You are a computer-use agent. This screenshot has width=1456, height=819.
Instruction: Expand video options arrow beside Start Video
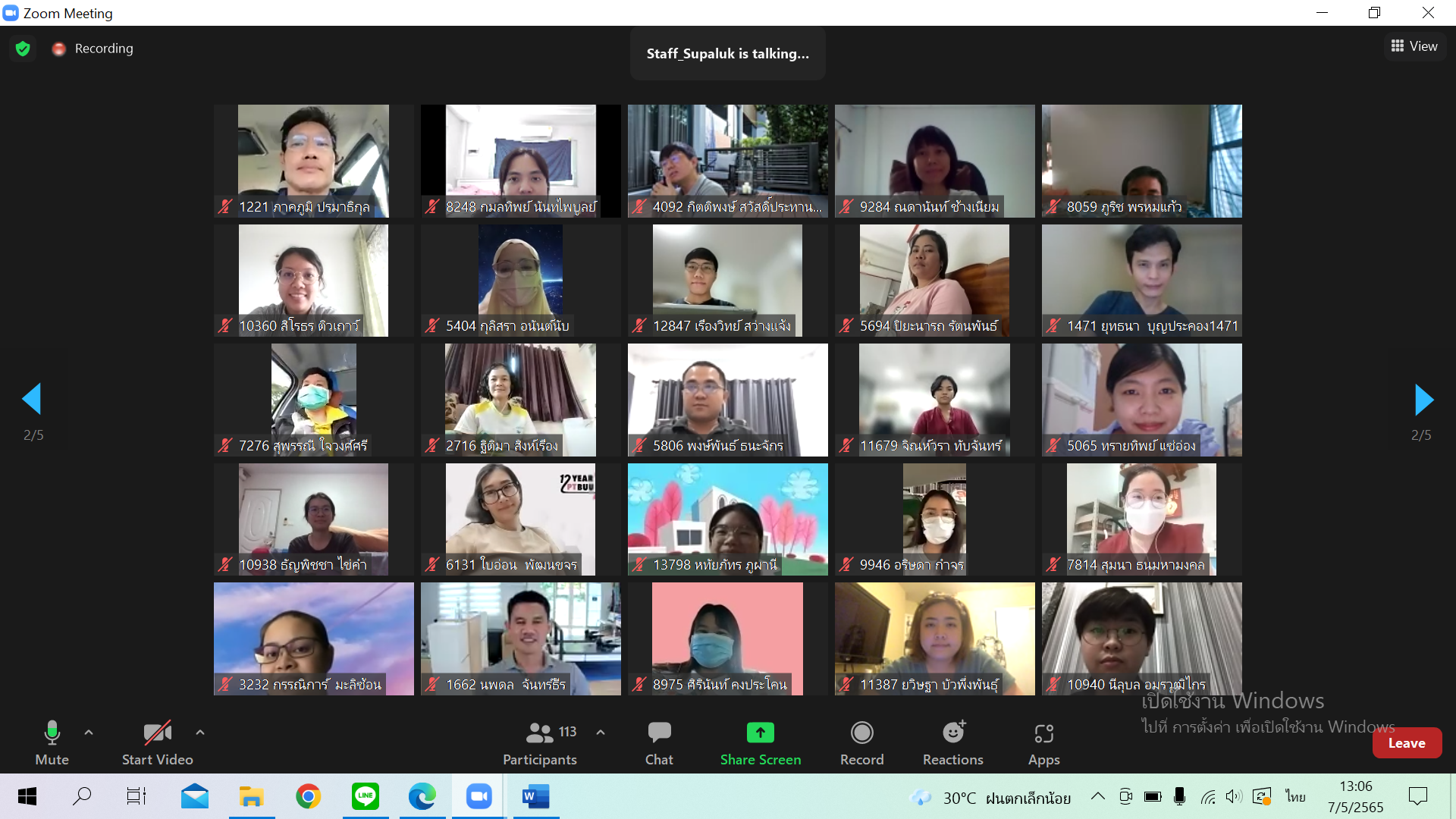pyautogui.click(x=200, y=733)
